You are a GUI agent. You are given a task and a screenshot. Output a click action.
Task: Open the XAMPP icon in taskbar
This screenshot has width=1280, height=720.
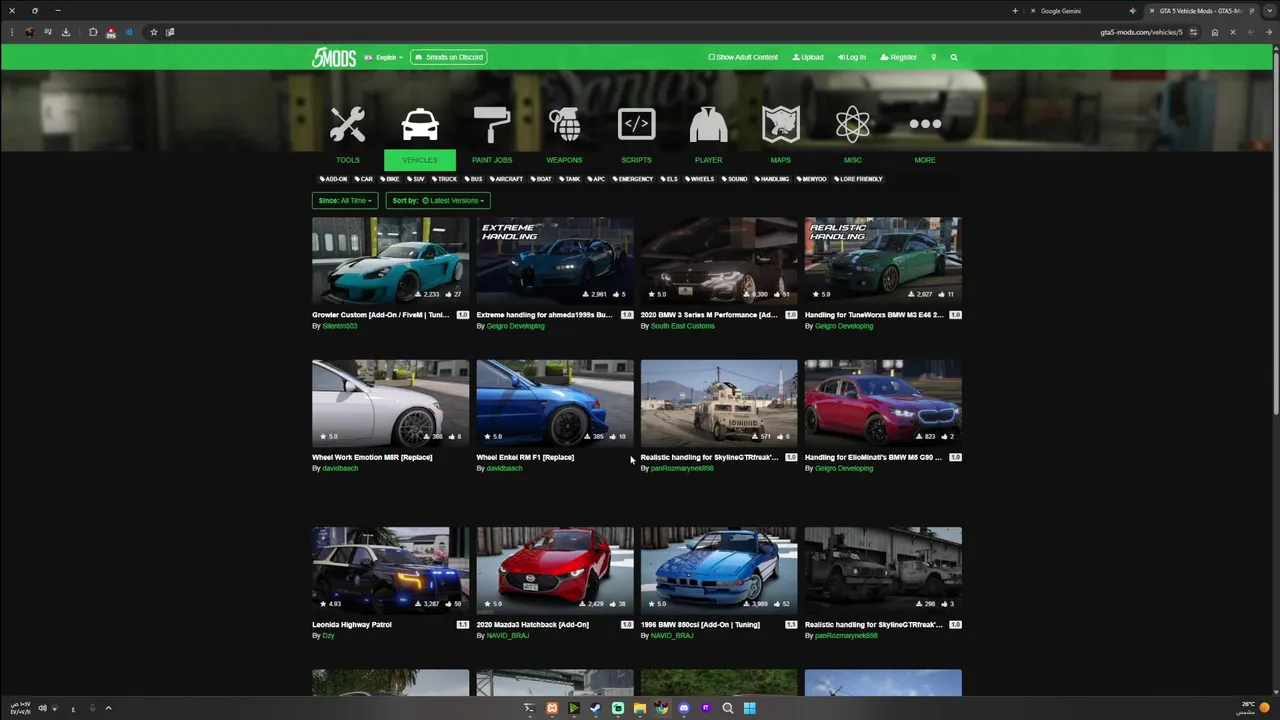coord(552,708)
